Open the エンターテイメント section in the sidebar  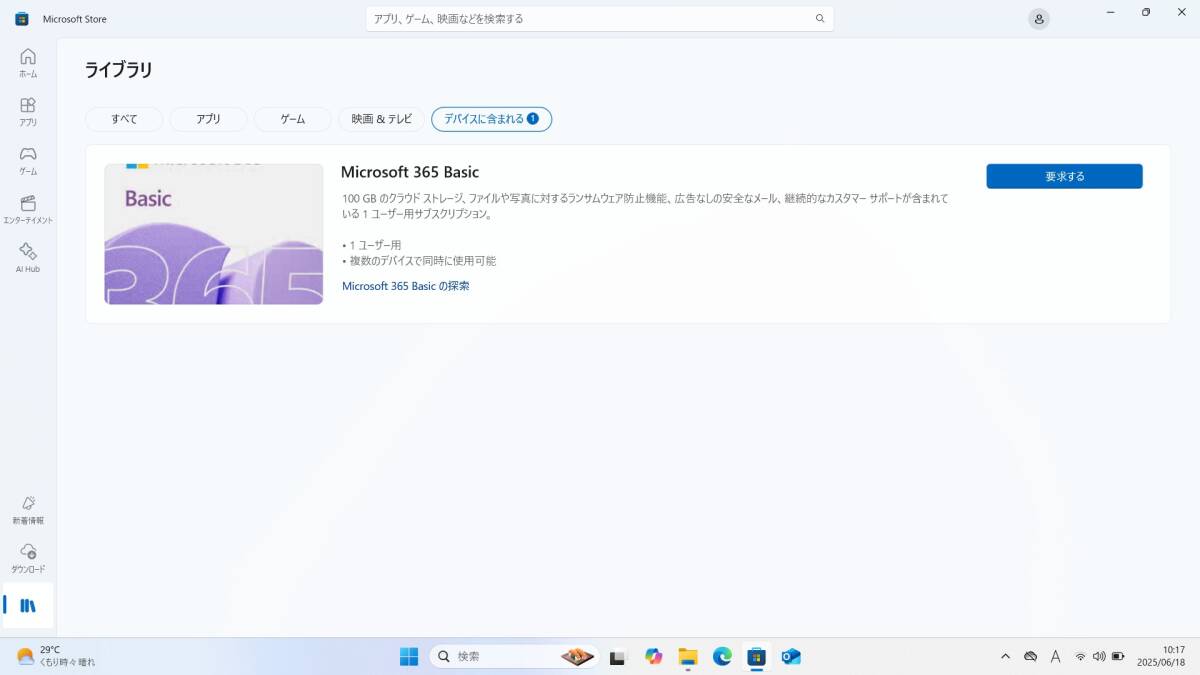(27, 208)
